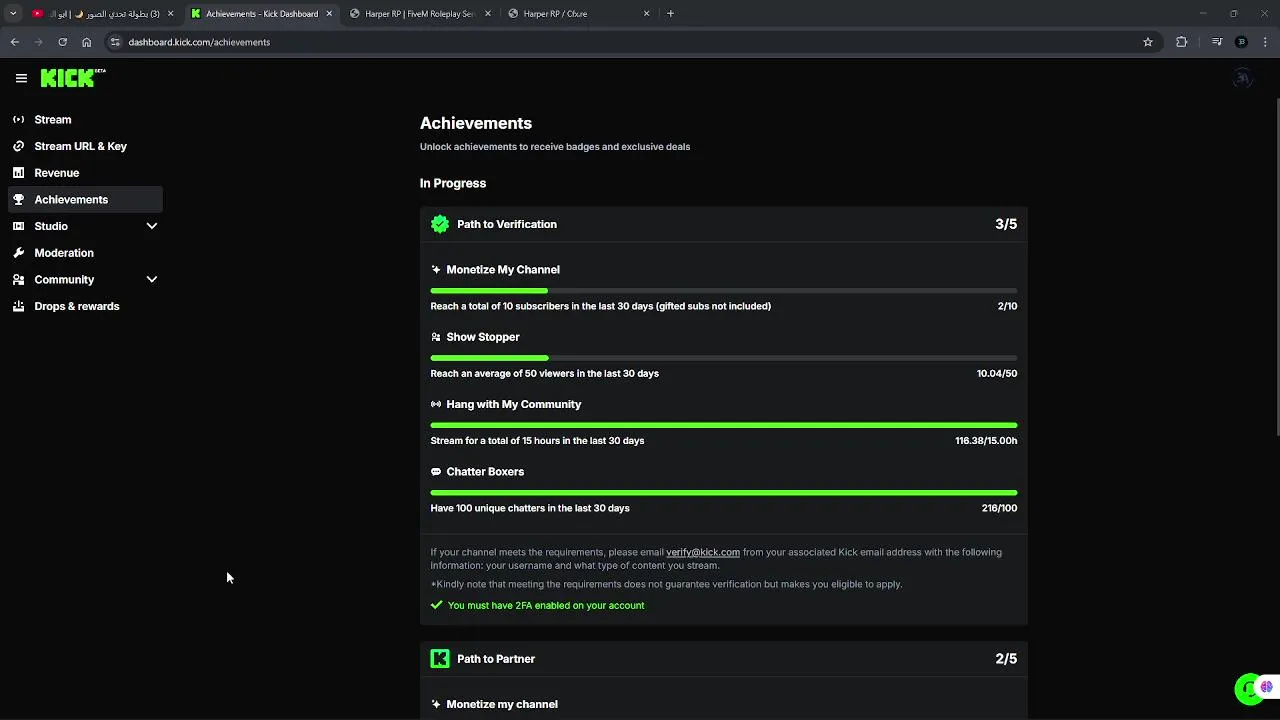Click the green support chat button
1280x720 pixels.
coord(1248,688)
